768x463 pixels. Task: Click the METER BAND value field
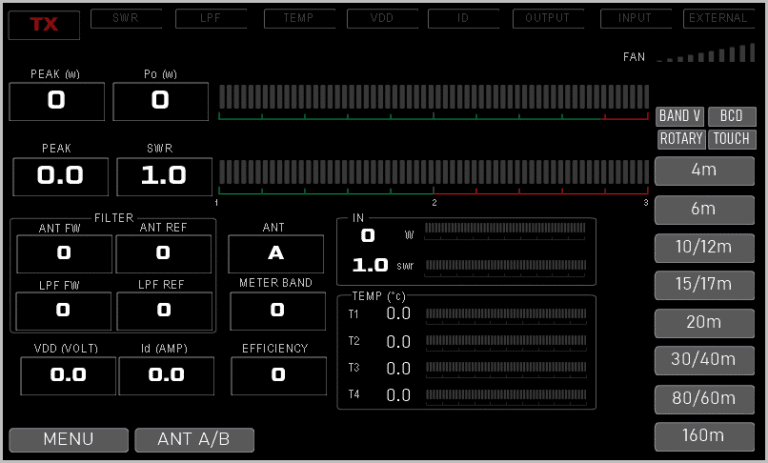point(276,311)
